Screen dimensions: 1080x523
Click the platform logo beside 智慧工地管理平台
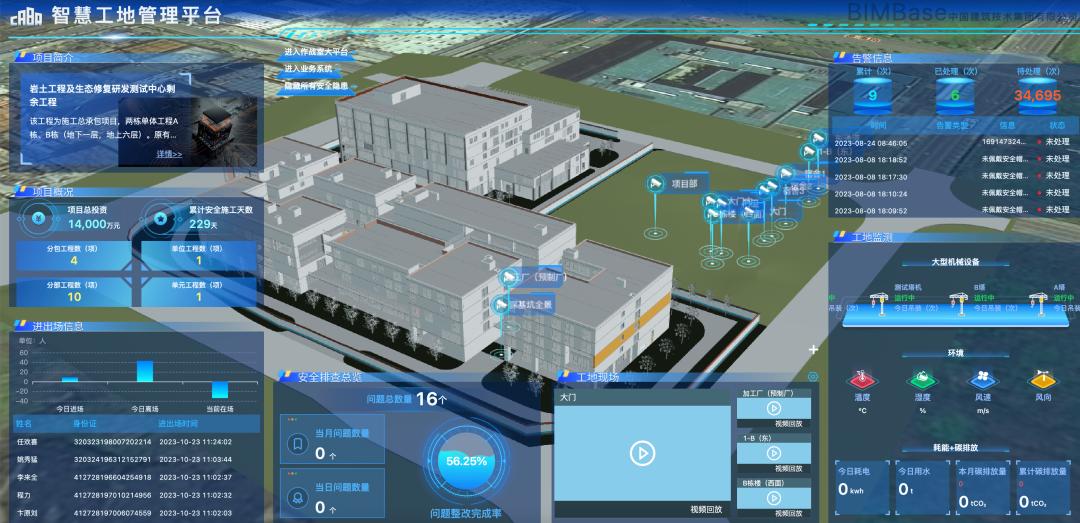tap(27, 17)
